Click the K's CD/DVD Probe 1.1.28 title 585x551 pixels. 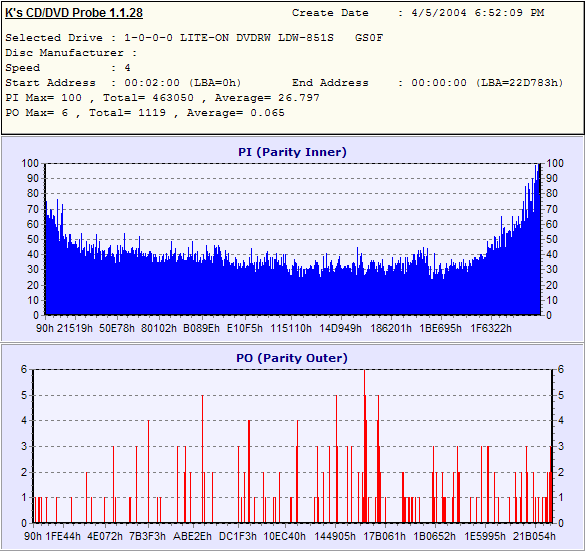pos(74,13)
